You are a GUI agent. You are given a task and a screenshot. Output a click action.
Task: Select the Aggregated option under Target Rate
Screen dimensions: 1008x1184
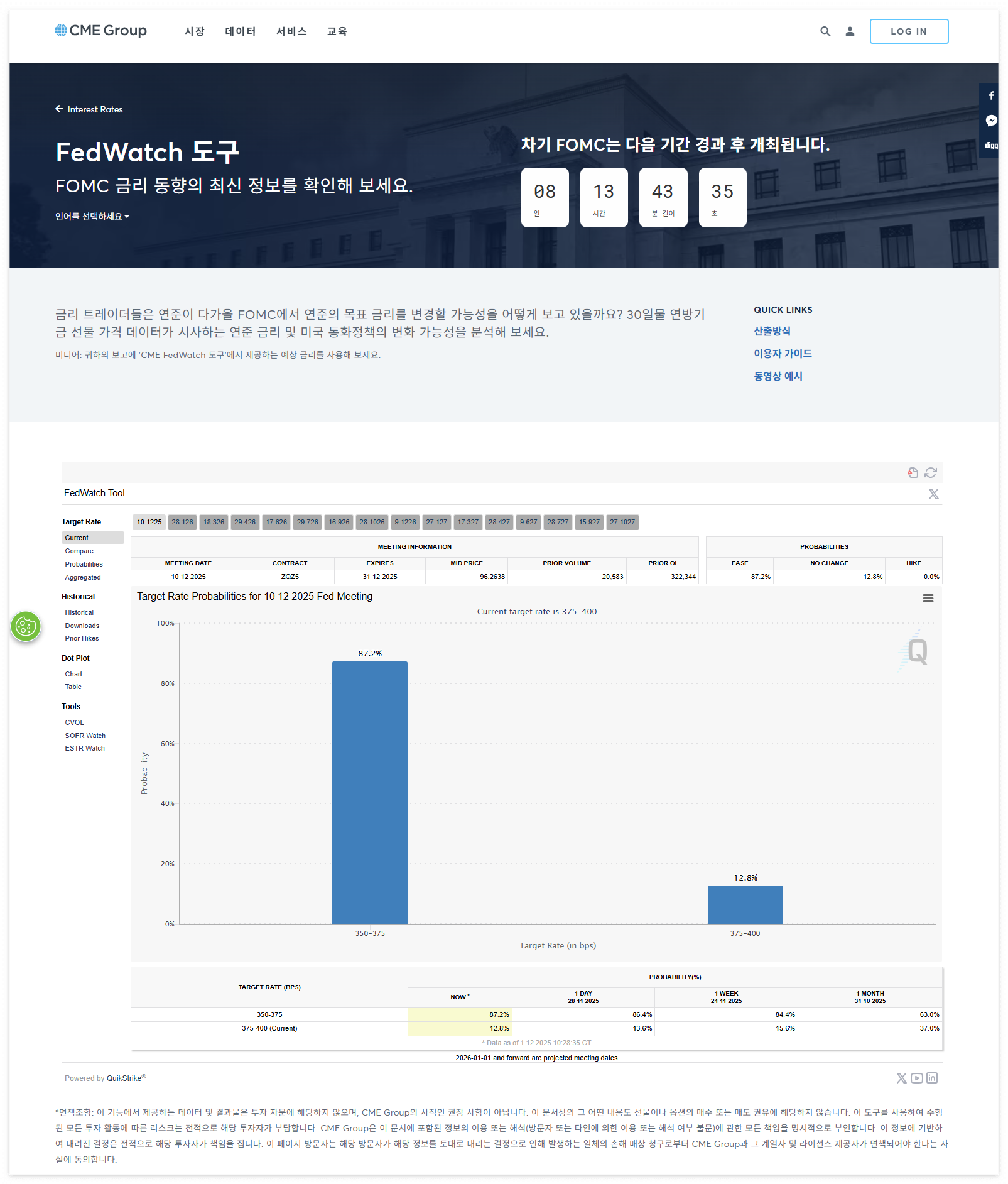(82, 577)
